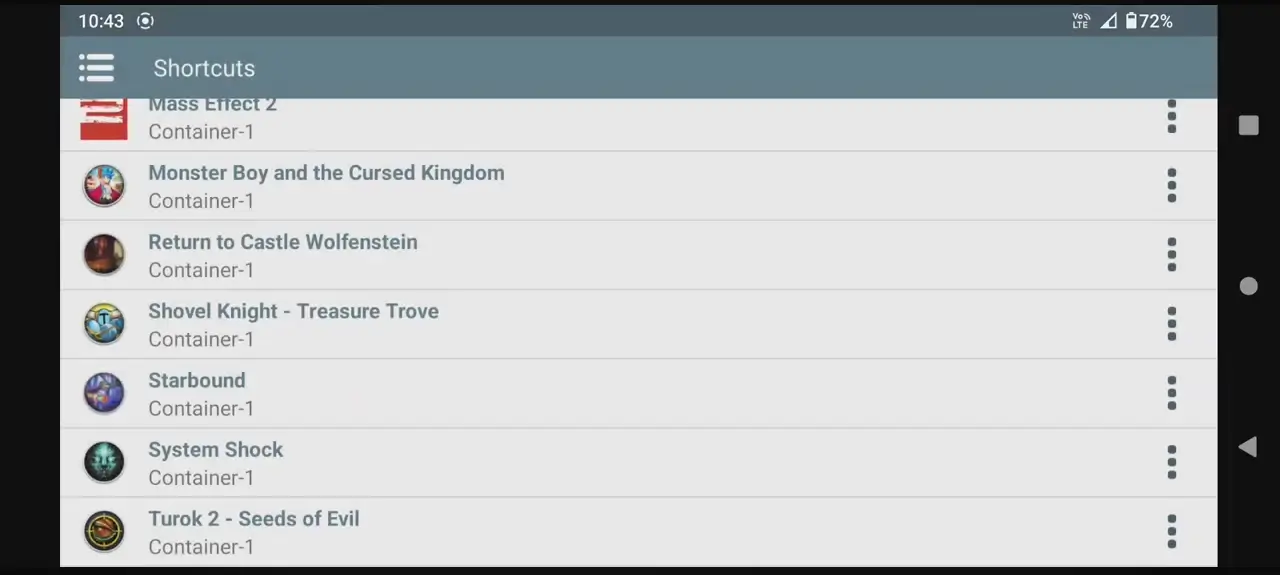Tap the Shovel Knight game icon
The width and height of the screenshot is (1280, 575).
104,324
